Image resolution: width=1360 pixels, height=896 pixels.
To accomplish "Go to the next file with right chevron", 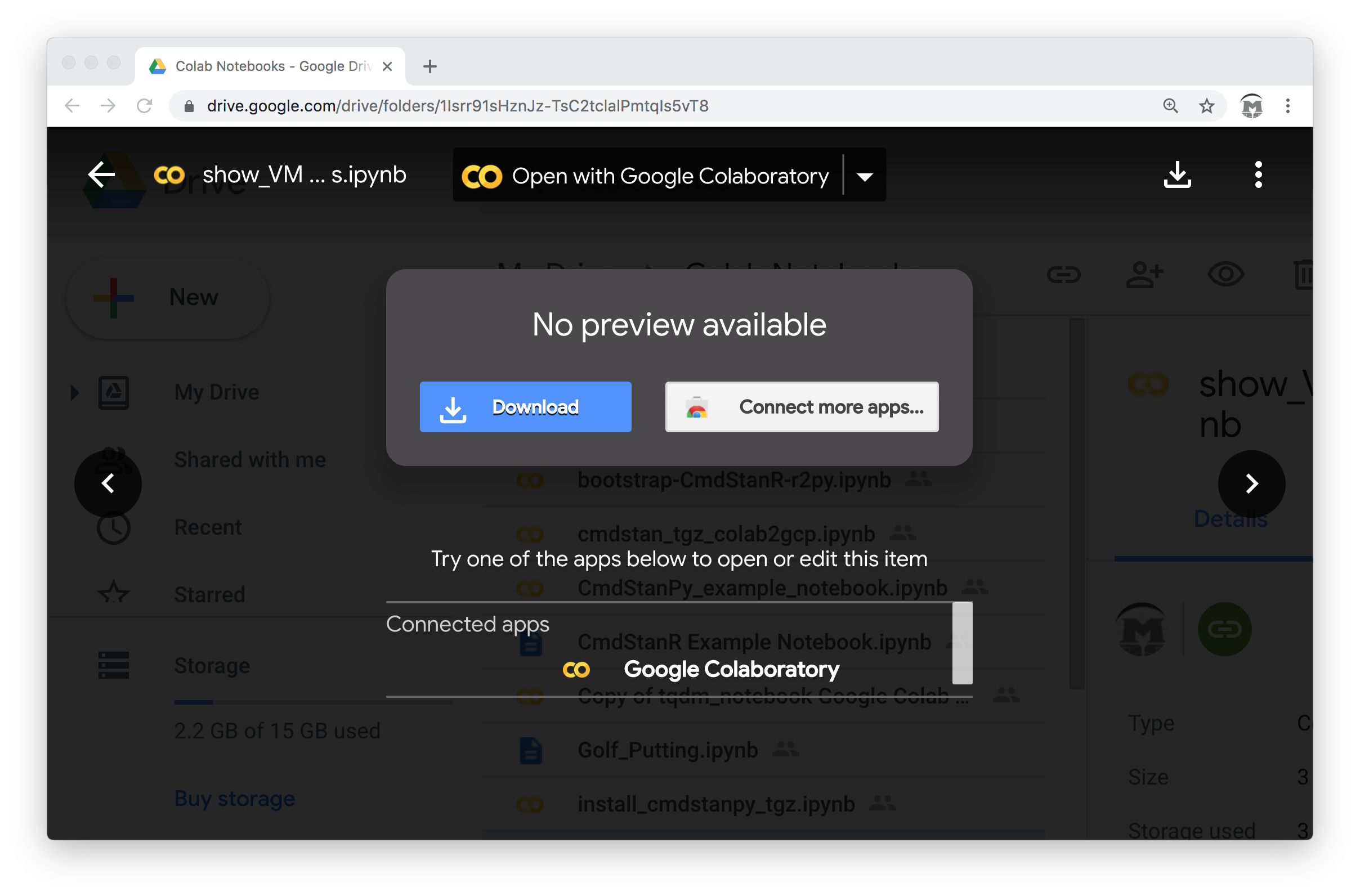I will 1251,483.
